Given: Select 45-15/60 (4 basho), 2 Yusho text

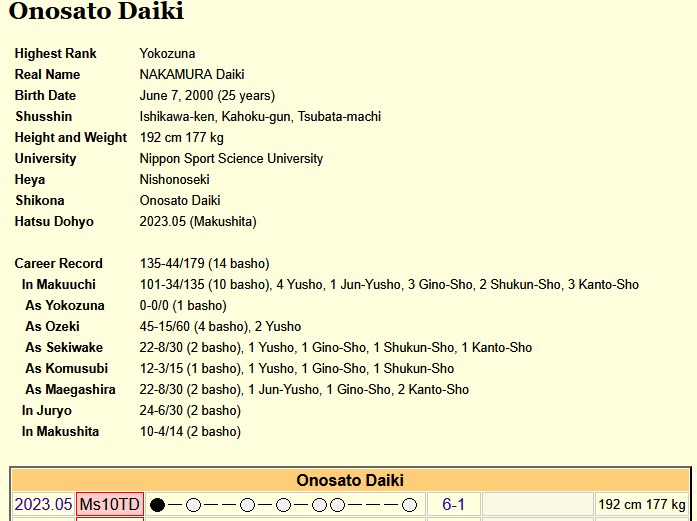Looking at the screenshot, I should point(220,326).
